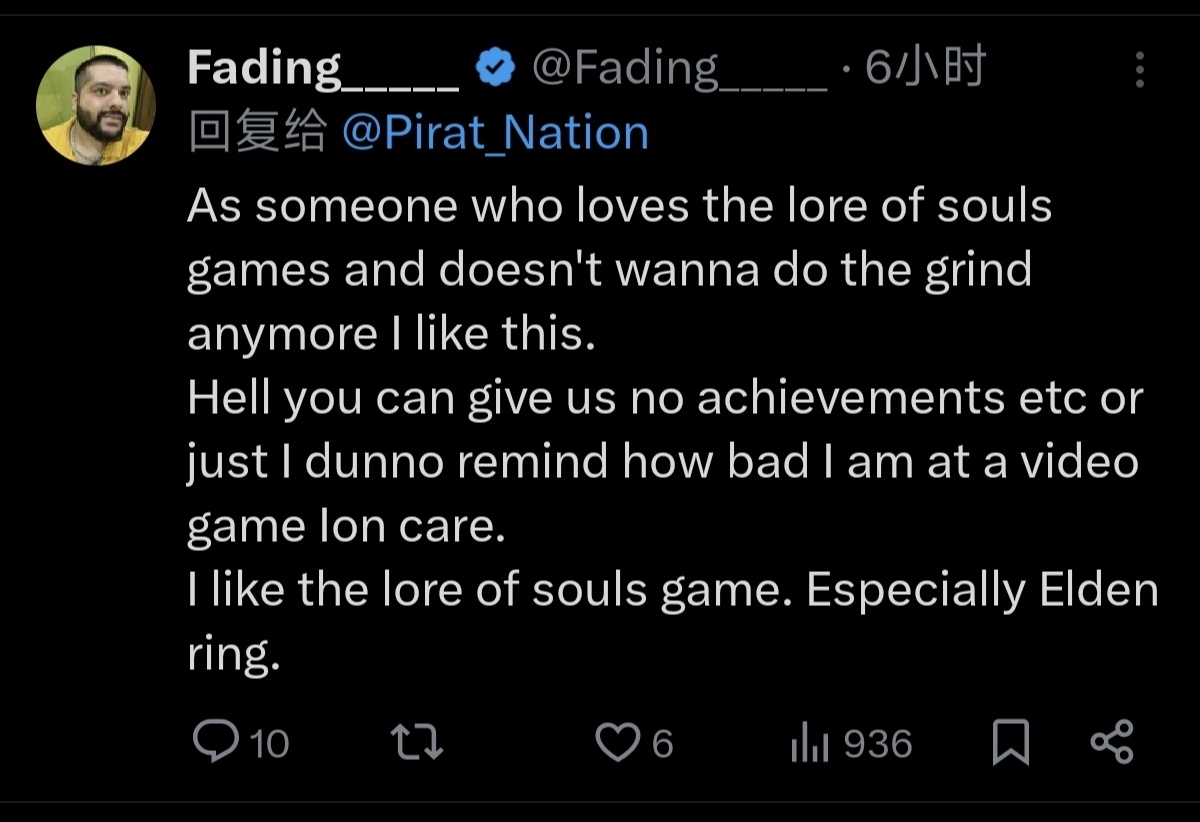Bookmark this tweet with the bookmark icon
This screenshot has height=822, width=1200.
1010,743
